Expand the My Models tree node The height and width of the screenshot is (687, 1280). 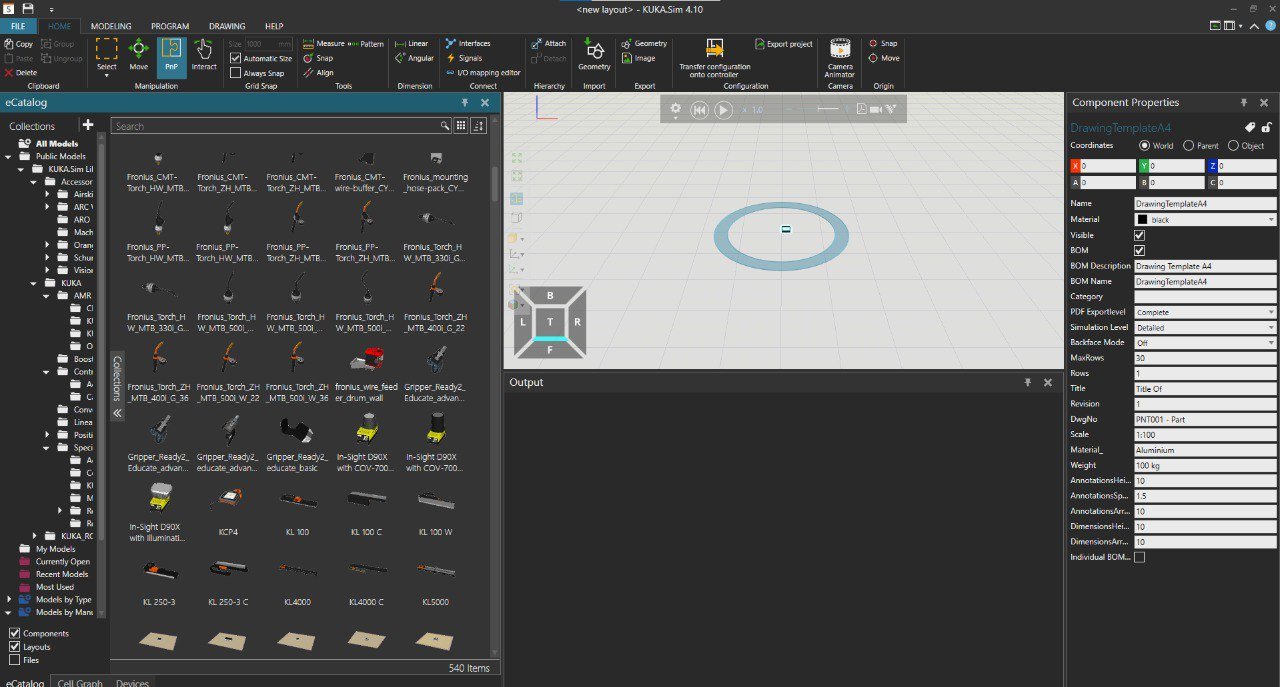point(55,549)
